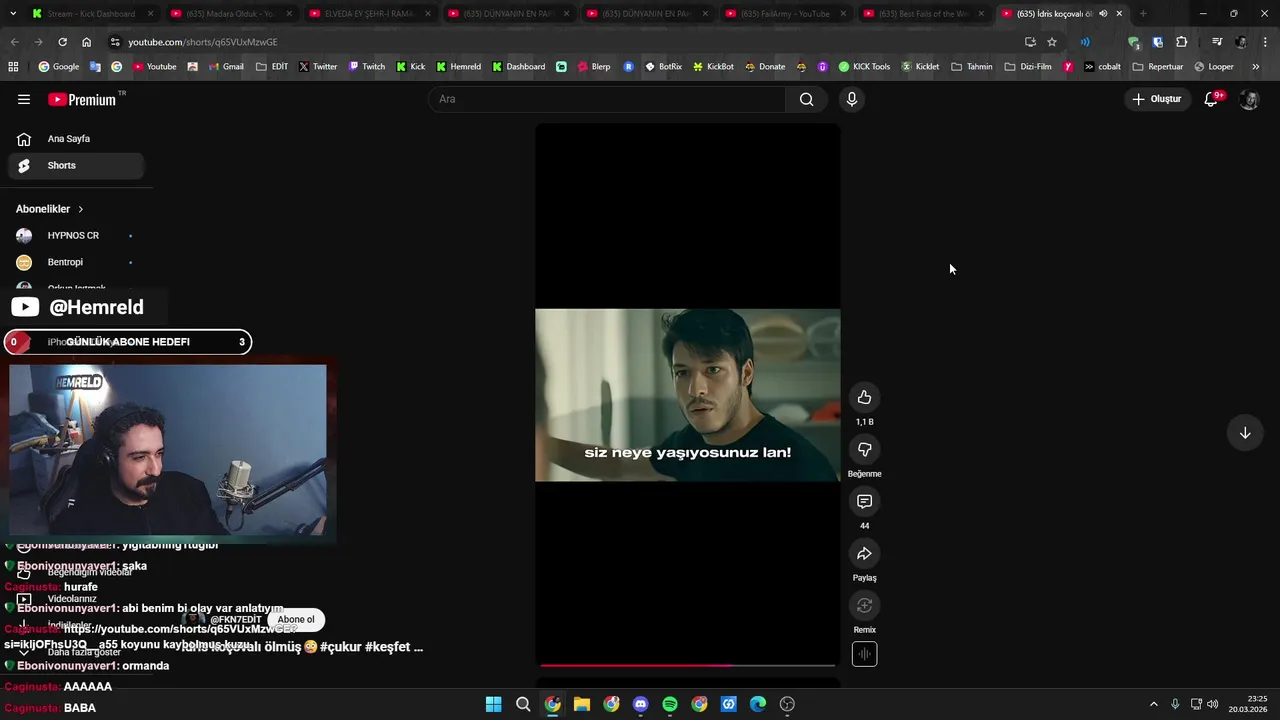Show hidden system tray icons
Image resolution: width=1280 pixels, height=720 pixels.
click(1153, 704)
